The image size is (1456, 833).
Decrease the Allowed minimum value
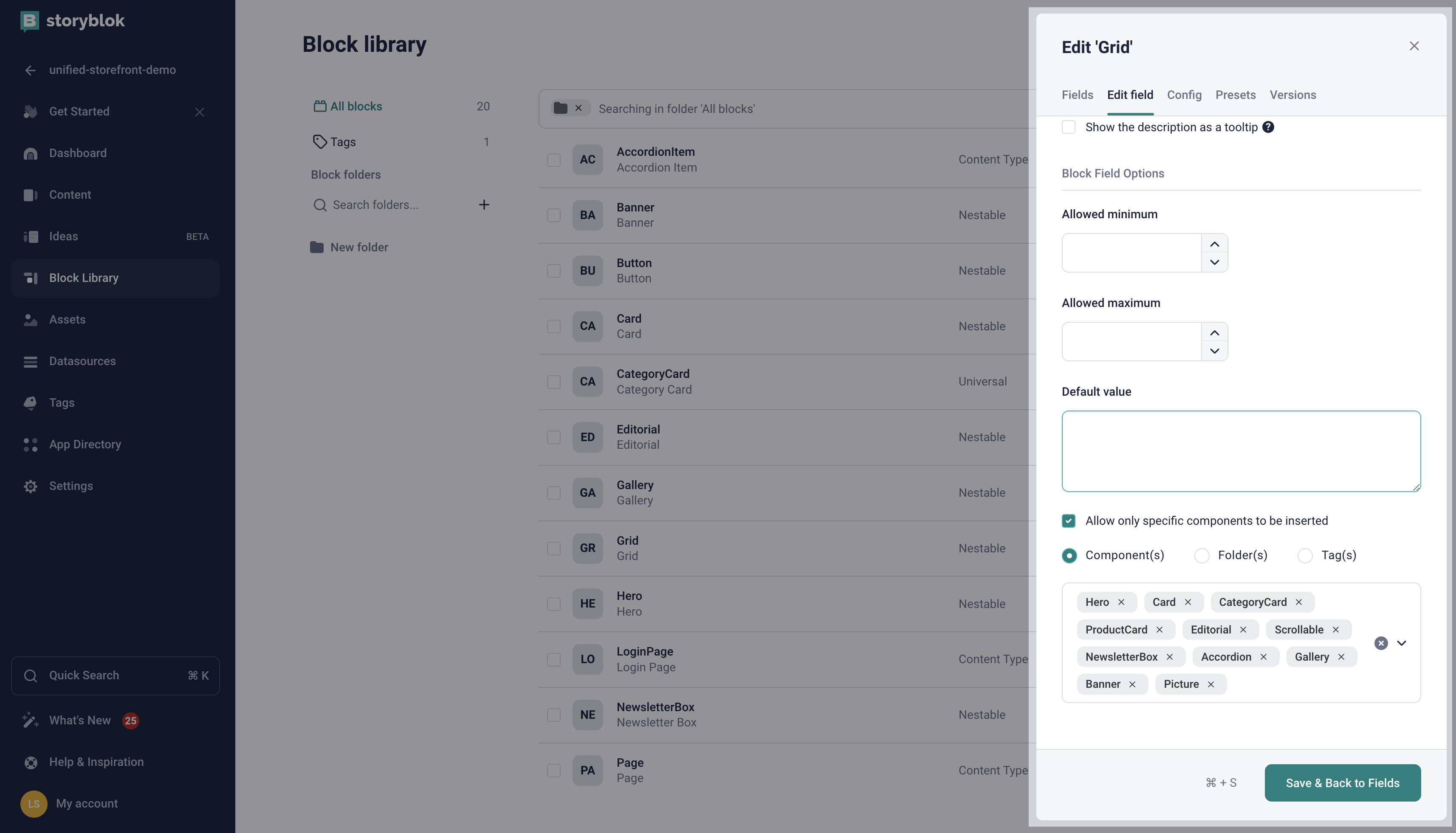pyautogui.click(x=1214, y=262)
